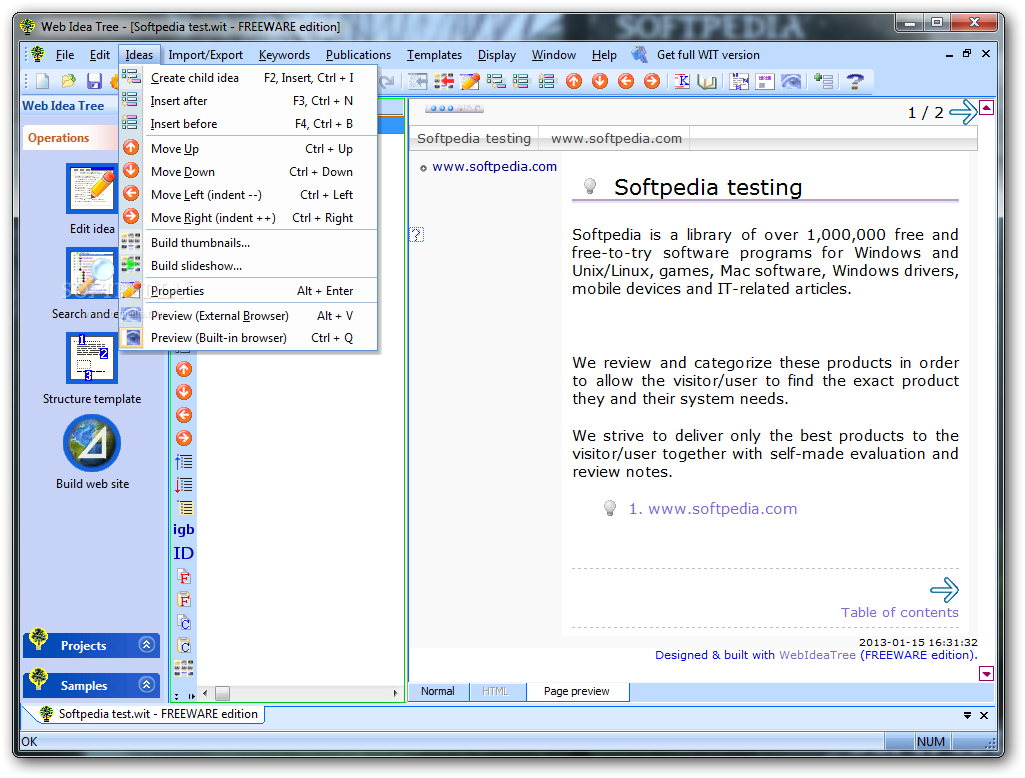Launch the Build web site operation

coord(92,452)
